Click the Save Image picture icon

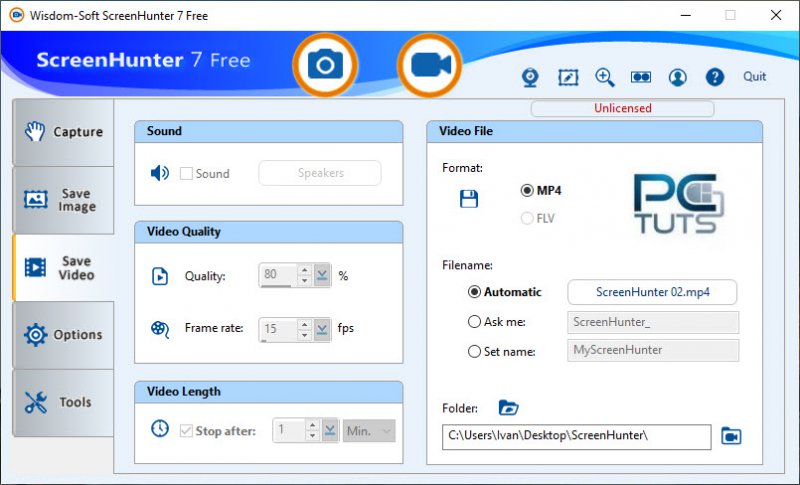coord(36,199)
